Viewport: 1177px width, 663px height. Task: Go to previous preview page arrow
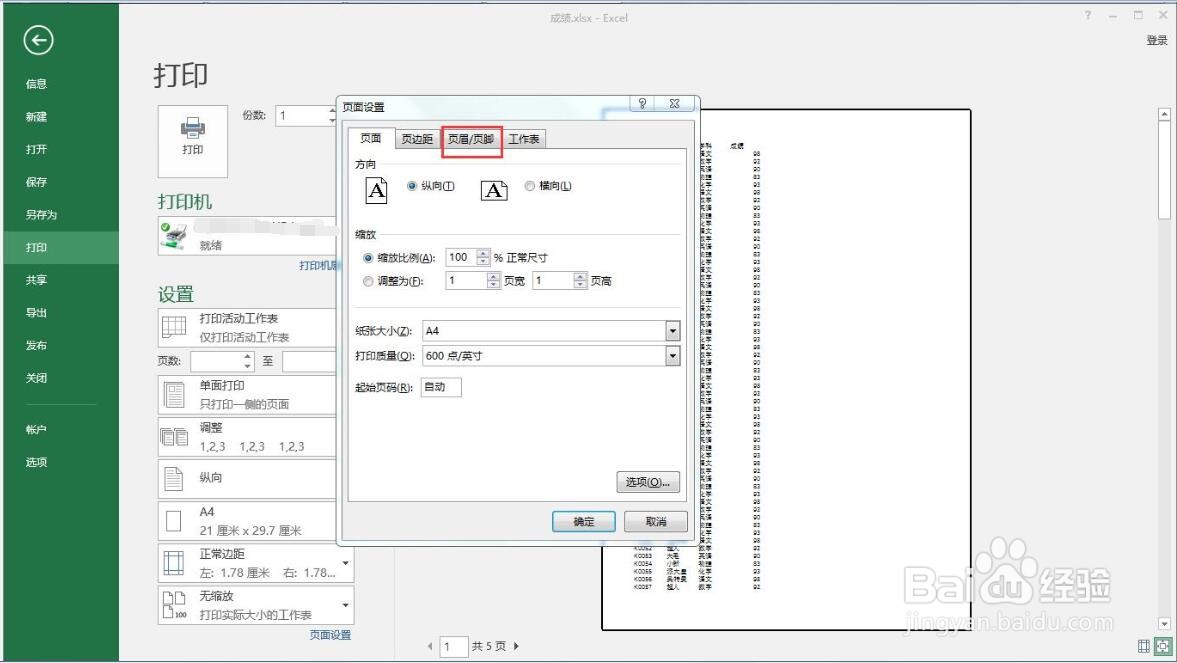(x=430, y=646)
